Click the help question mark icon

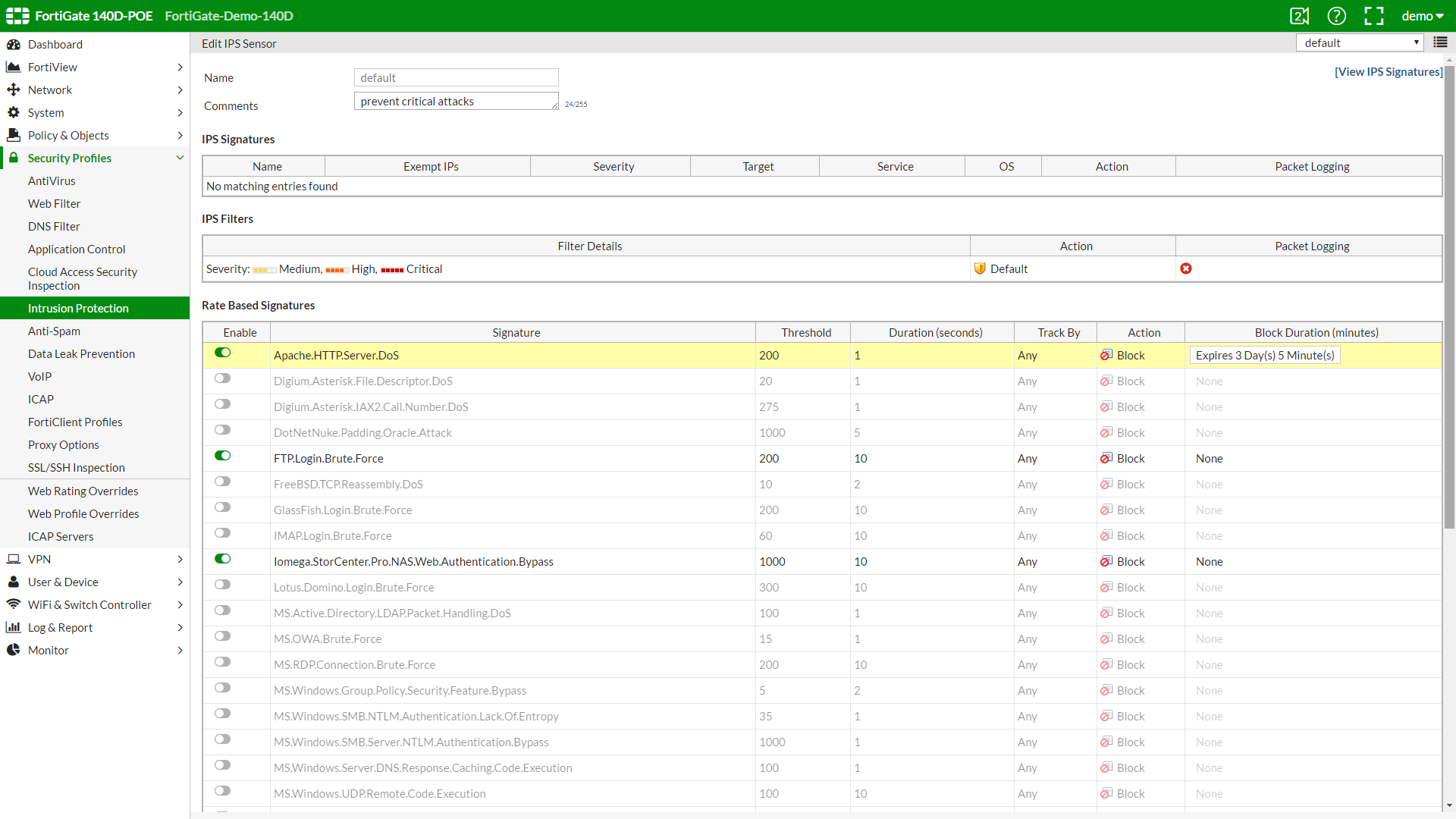tap(1336, 16)
